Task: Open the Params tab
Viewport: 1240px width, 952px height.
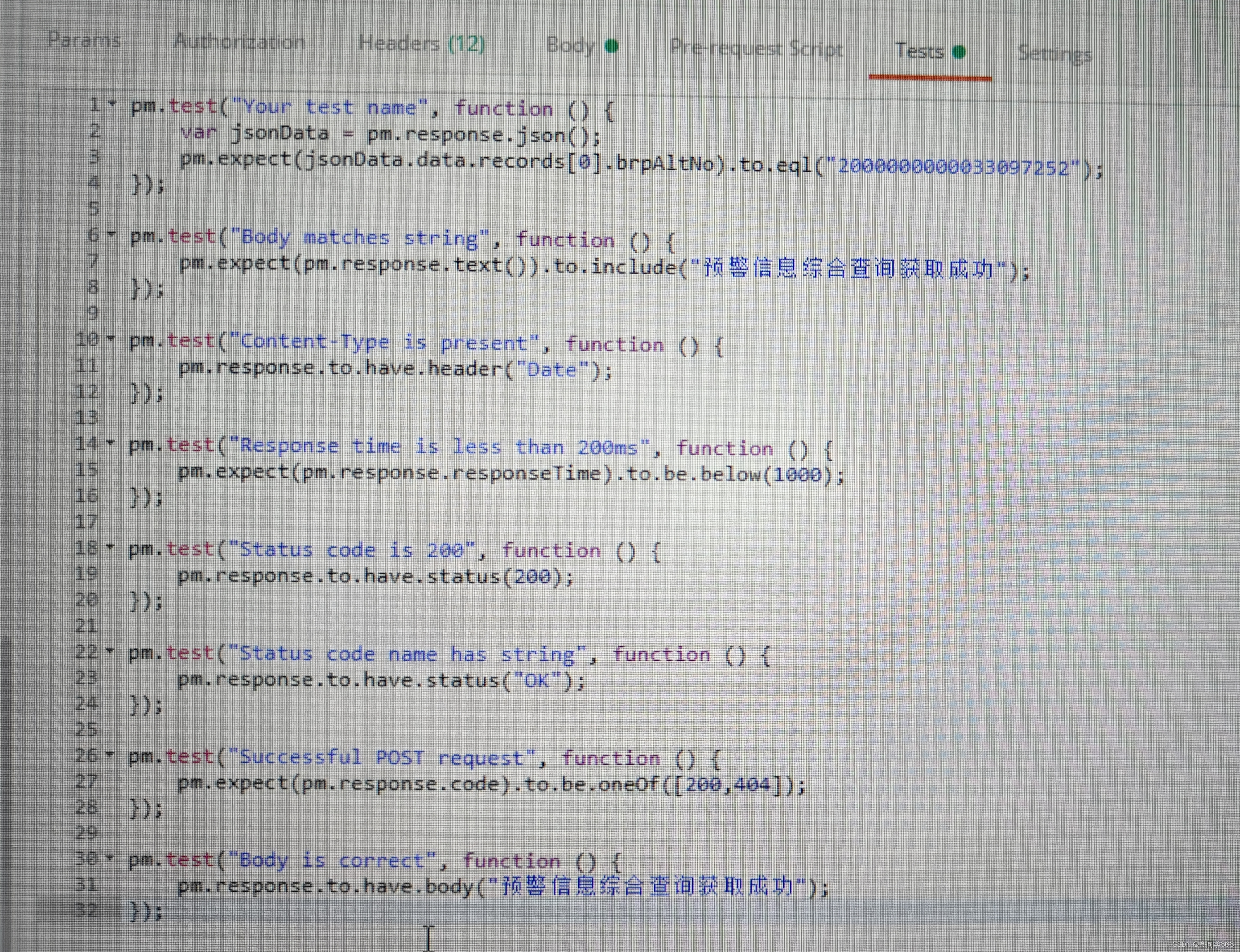Action: coord(85,40)
